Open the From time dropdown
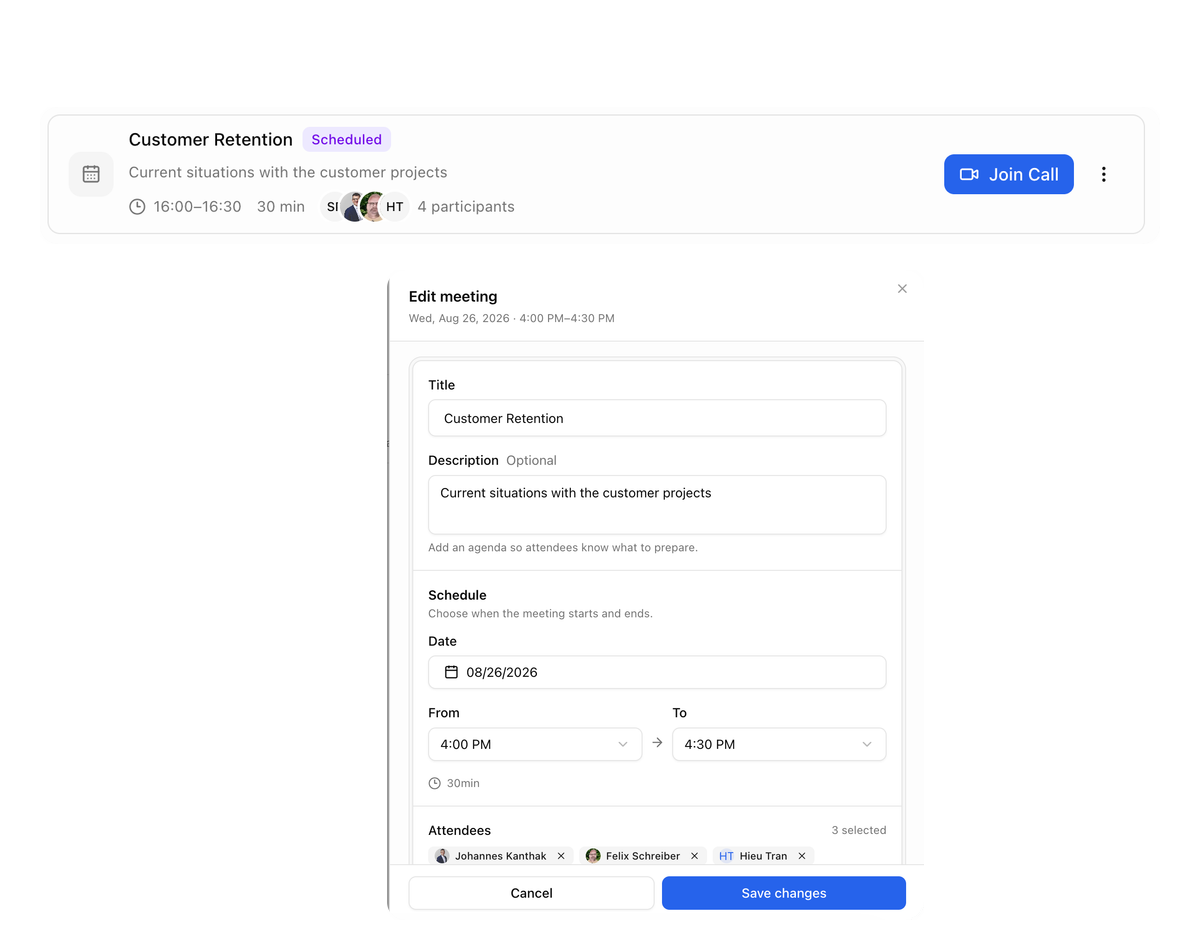The height and width of the screenshot is (940, 1200). 535,744
